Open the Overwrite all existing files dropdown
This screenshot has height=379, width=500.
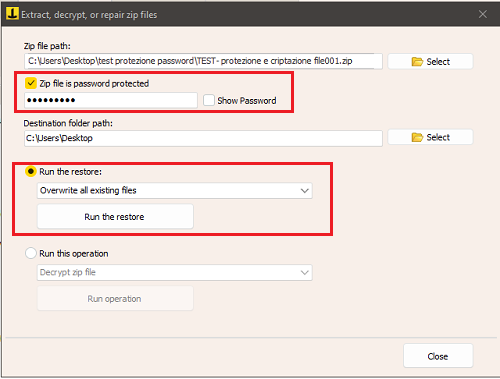[x=175, y=190]
